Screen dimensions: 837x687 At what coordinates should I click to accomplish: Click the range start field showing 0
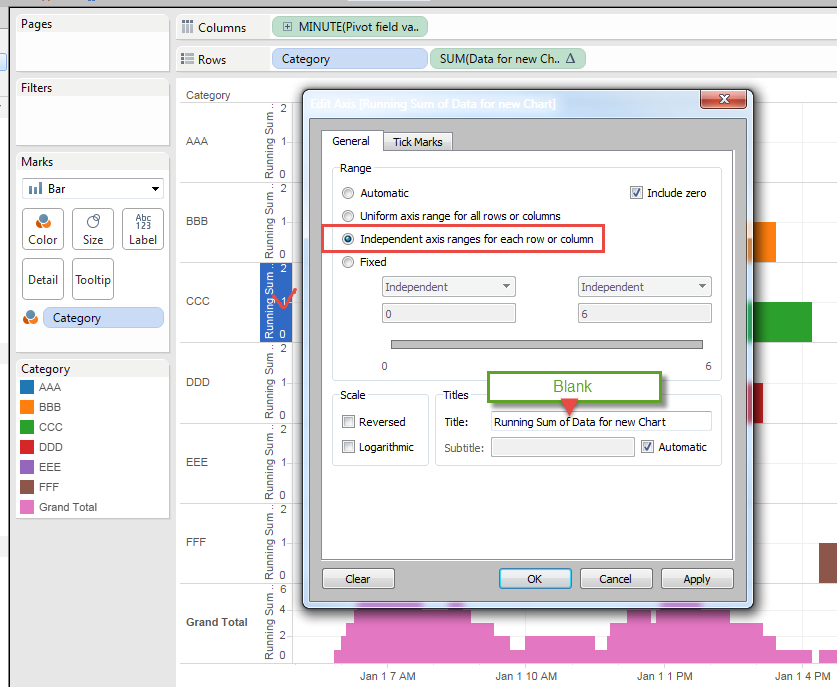pyautogui.click(x=448, y=313)
